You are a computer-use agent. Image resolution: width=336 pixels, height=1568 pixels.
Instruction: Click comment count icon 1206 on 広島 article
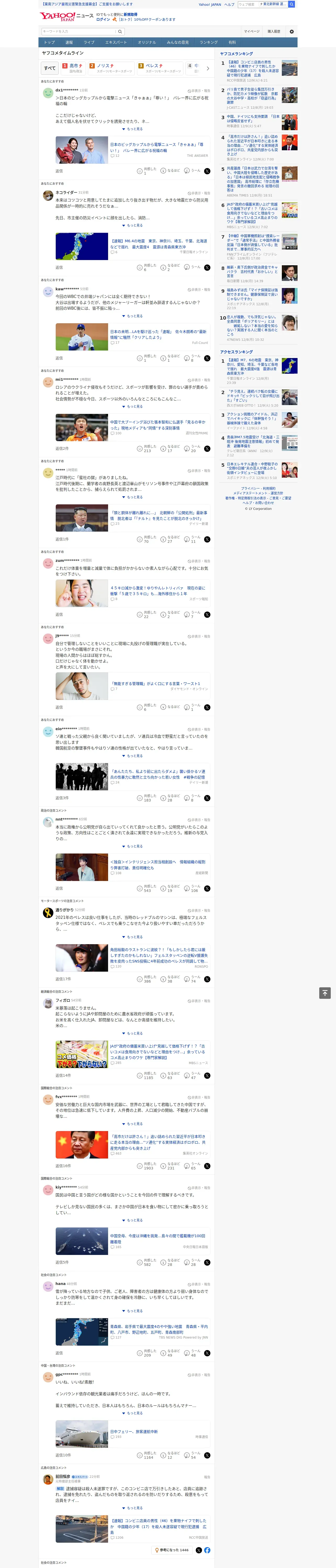117,1538
